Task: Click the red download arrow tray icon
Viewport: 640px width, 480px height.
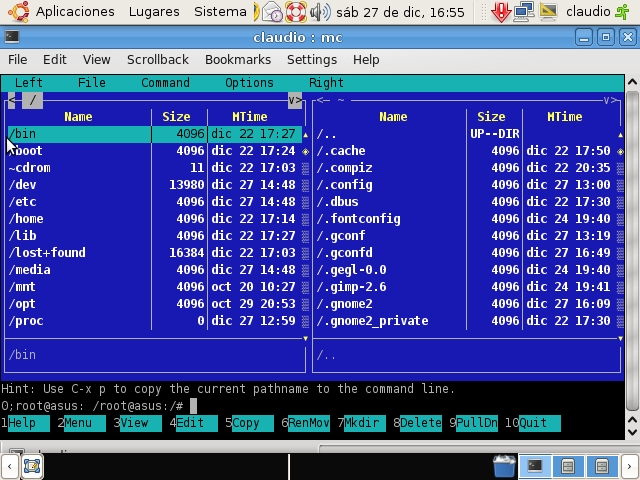Action: [x=501, y=12]
